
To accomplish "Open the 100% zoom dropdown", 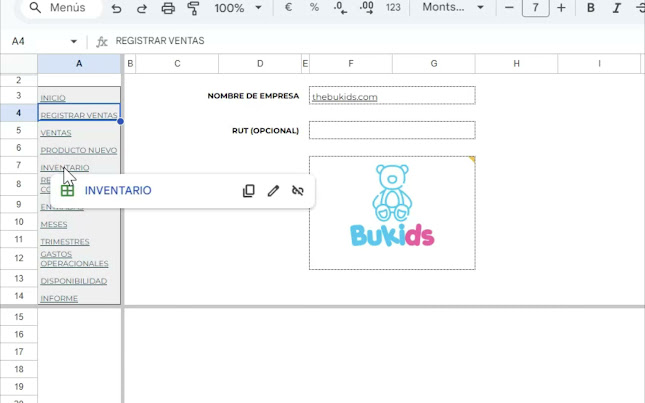I will tap(238, 8).
